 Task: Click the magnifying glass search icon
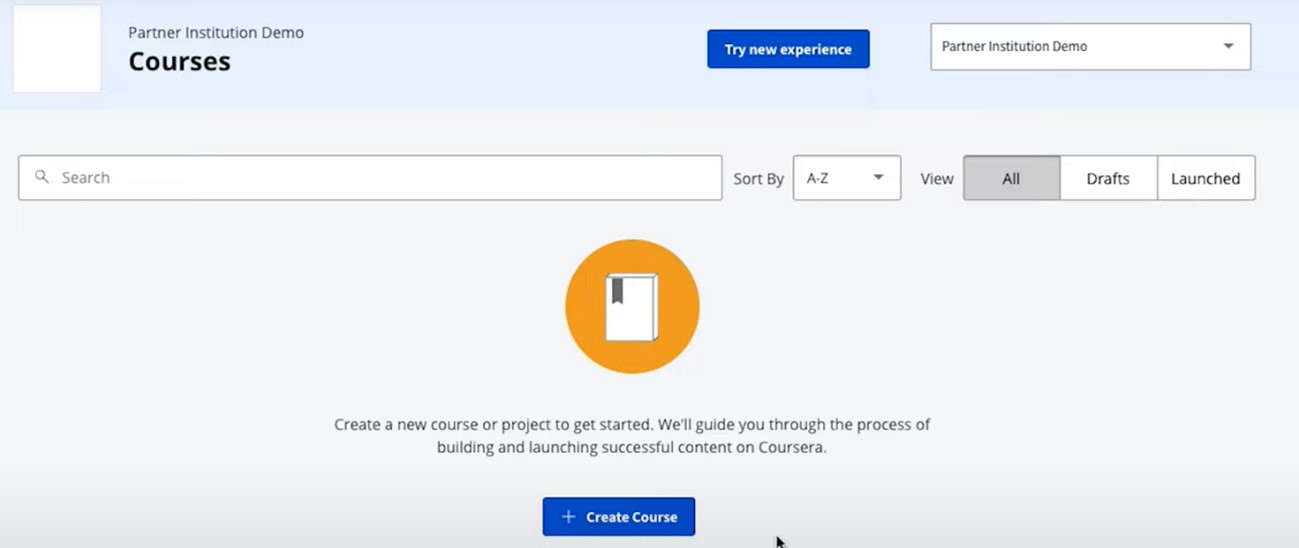pos(42,177)
